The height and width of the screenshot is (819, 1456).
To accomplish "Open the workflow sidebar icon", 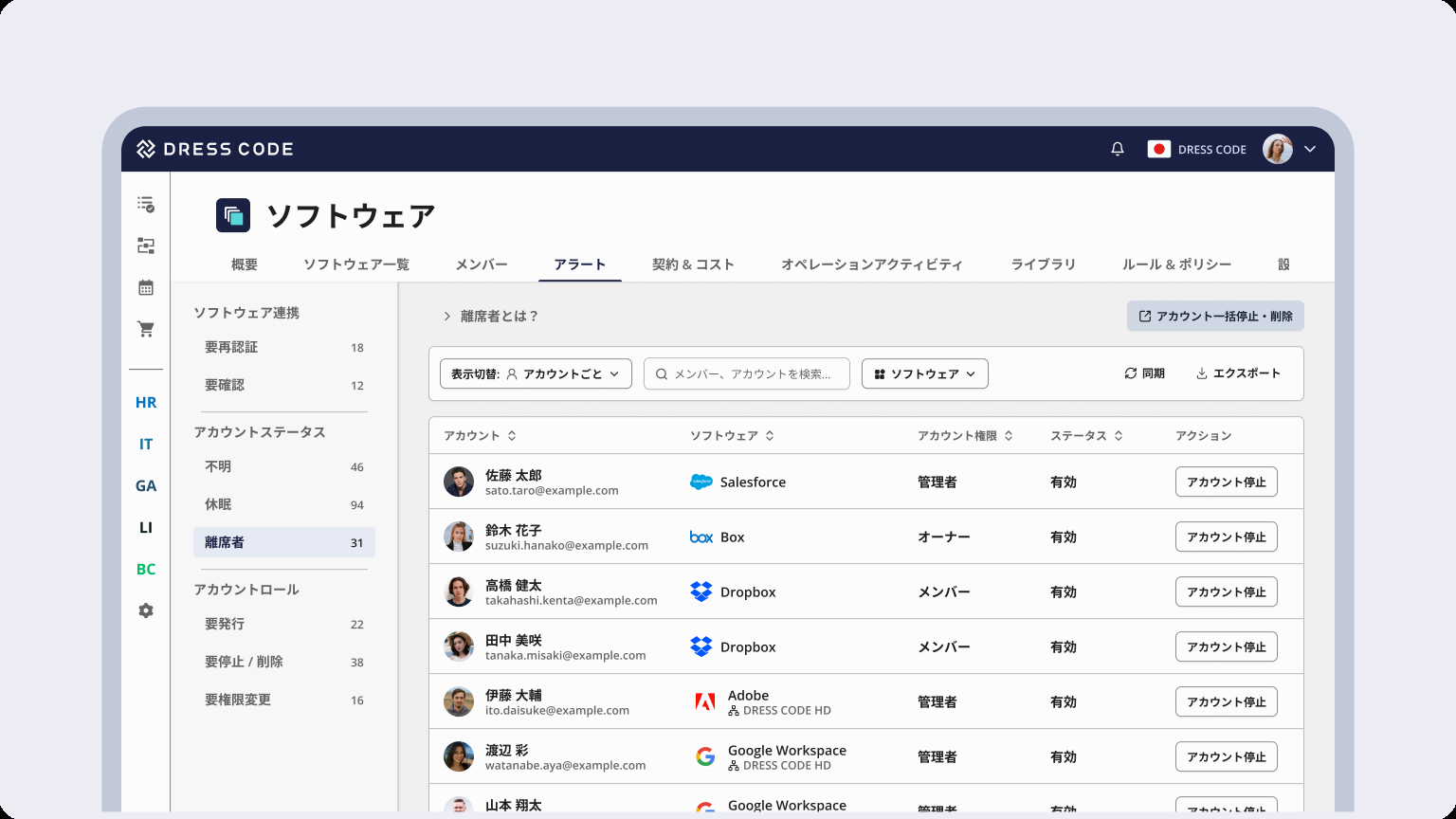I will tap(146, 246).
